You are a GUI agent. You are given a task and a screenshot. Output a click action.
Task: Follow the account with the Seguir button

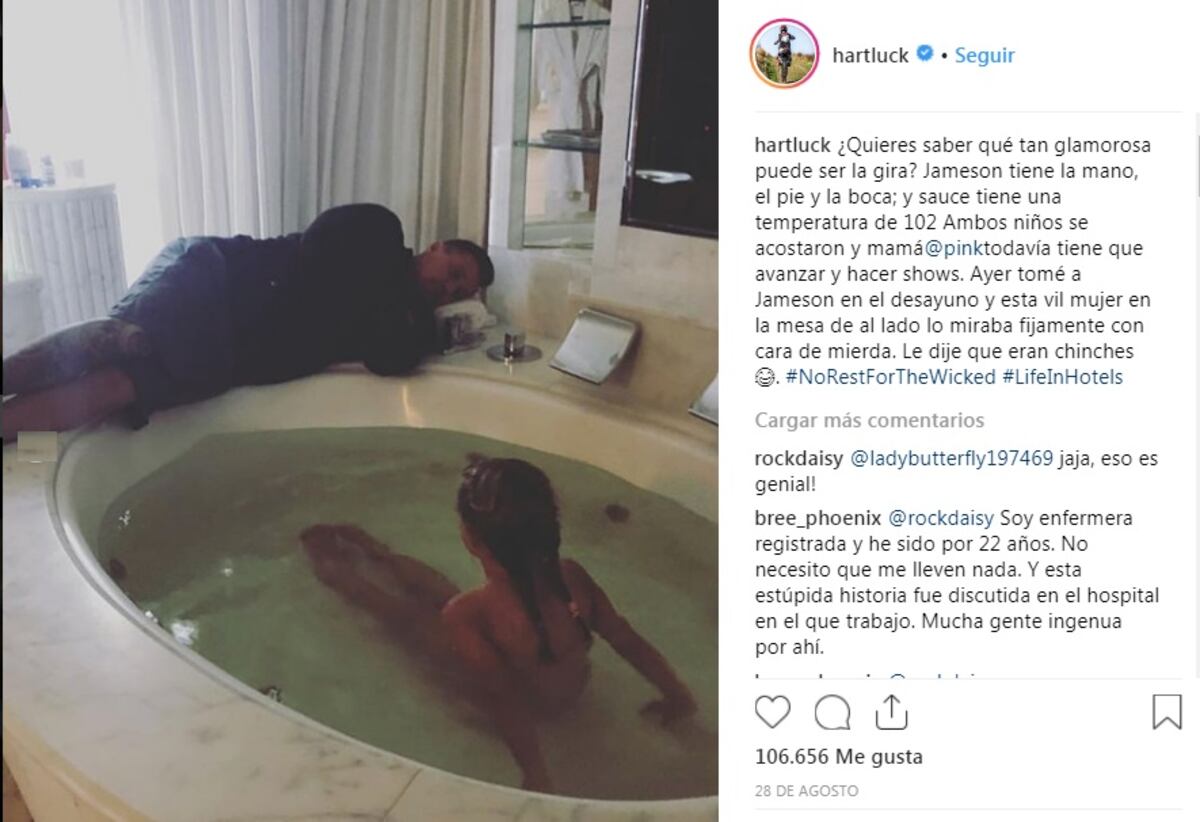point(985,55)
